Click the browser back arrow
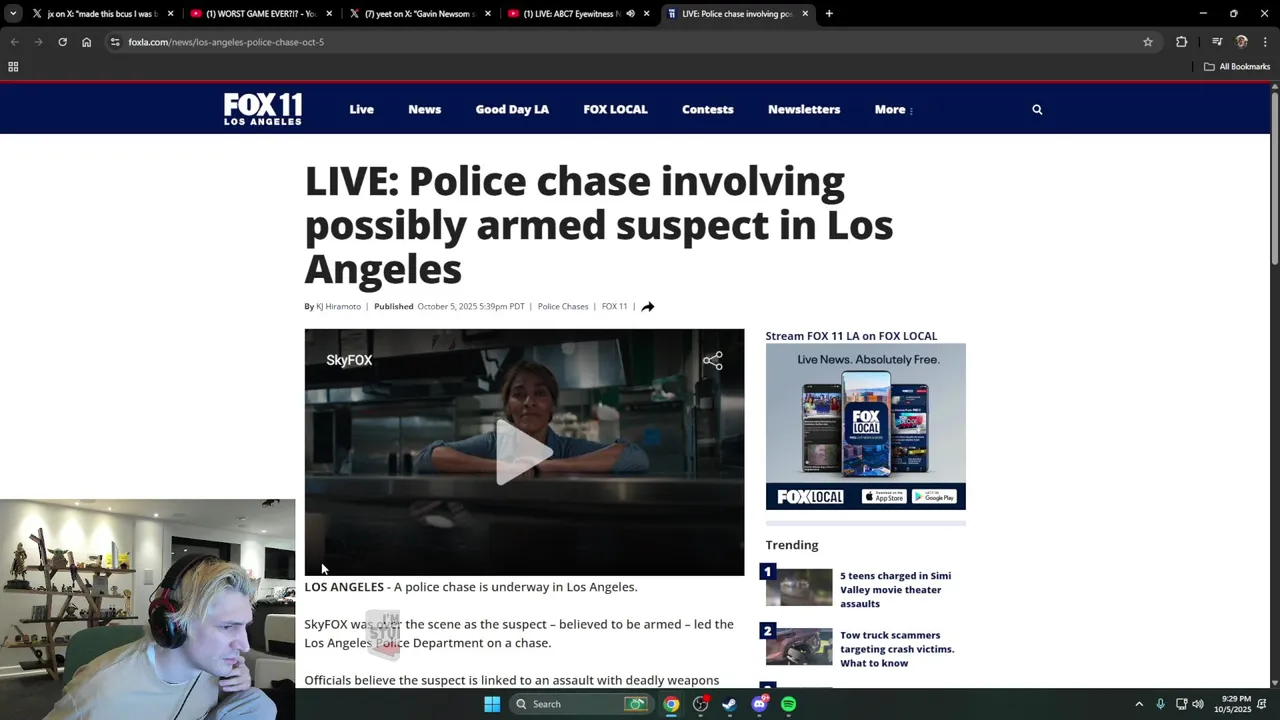Viewport: 1280px width, 720px height. pos(14,42)
